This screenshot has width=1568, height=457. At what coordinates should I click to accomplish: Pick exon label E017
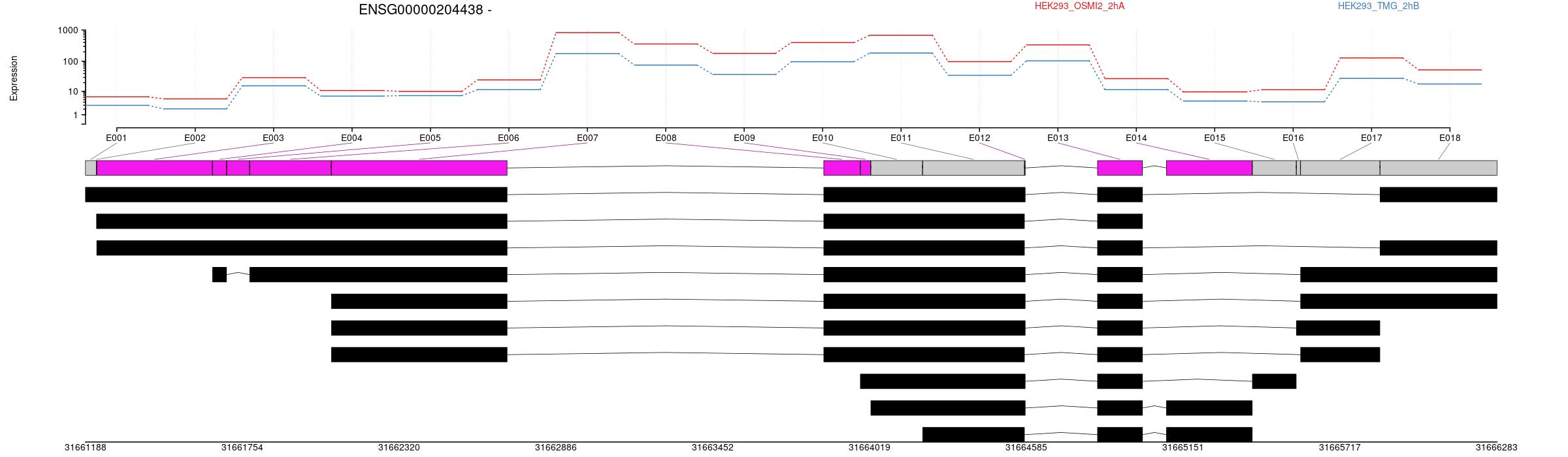point(1371,138)
